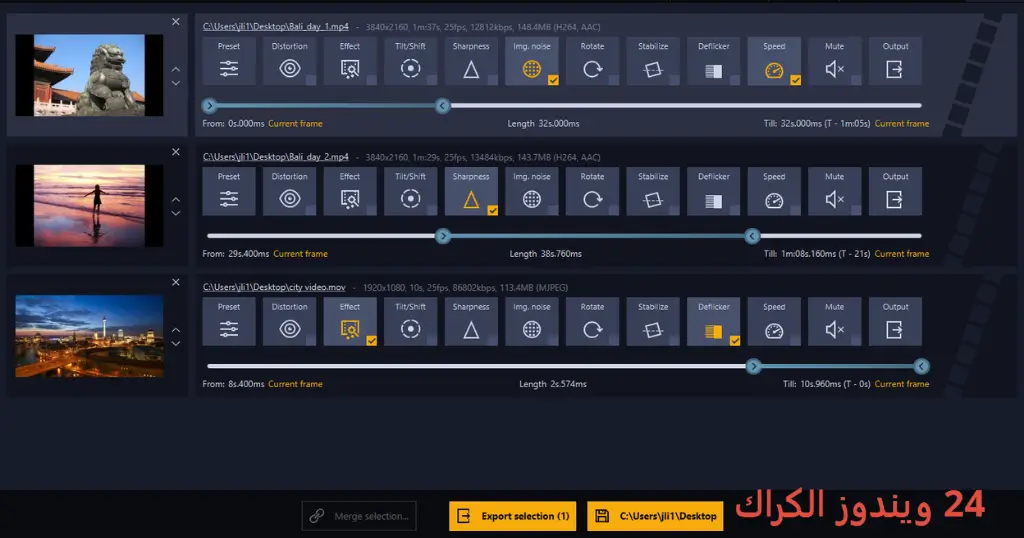
Task: Move Bali_day_2.mp4 up with chevron
Action: 176,199
